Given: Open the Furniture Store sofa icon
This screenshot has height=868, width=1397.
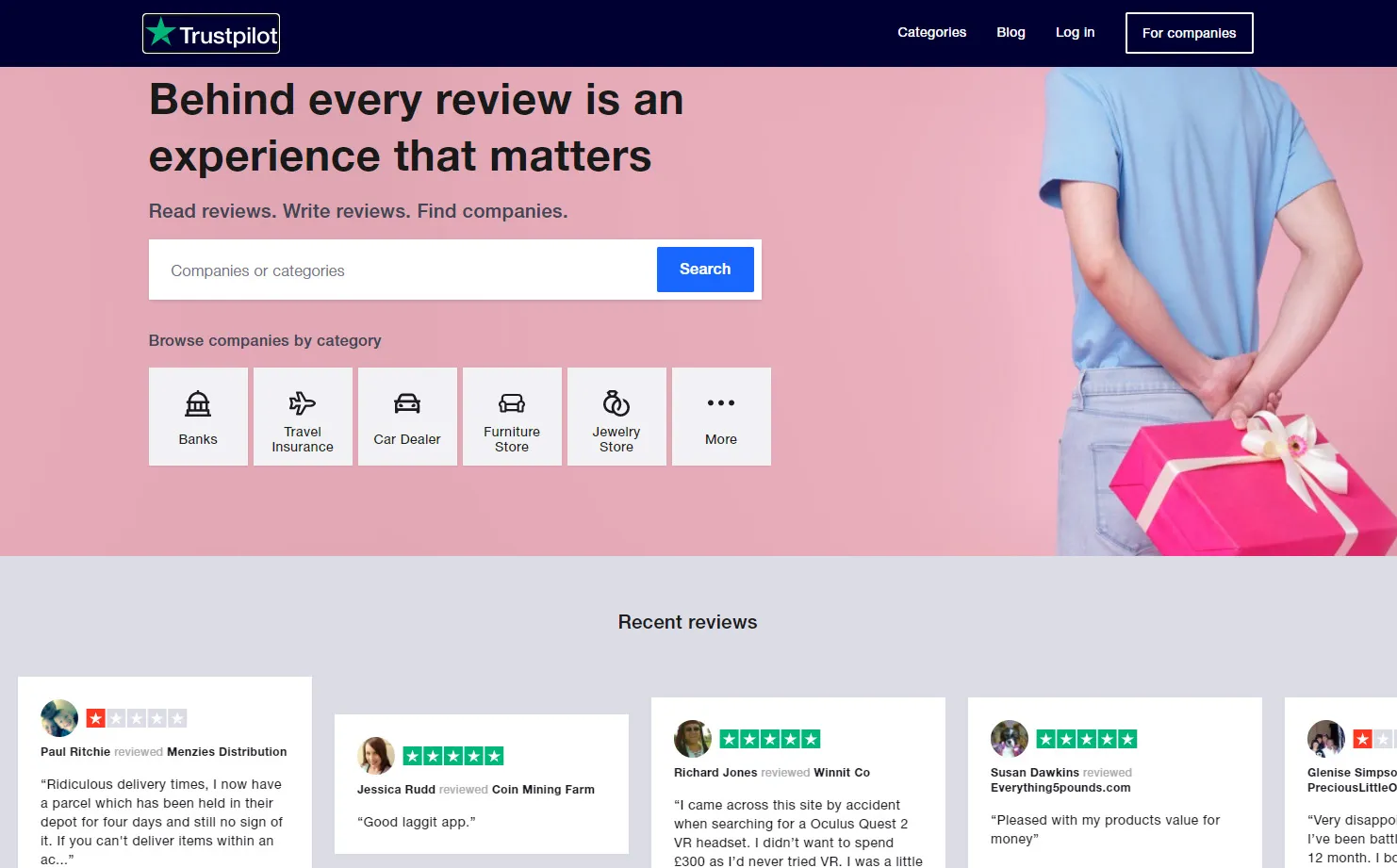Looking at the screenshot, I should point(512,404).
